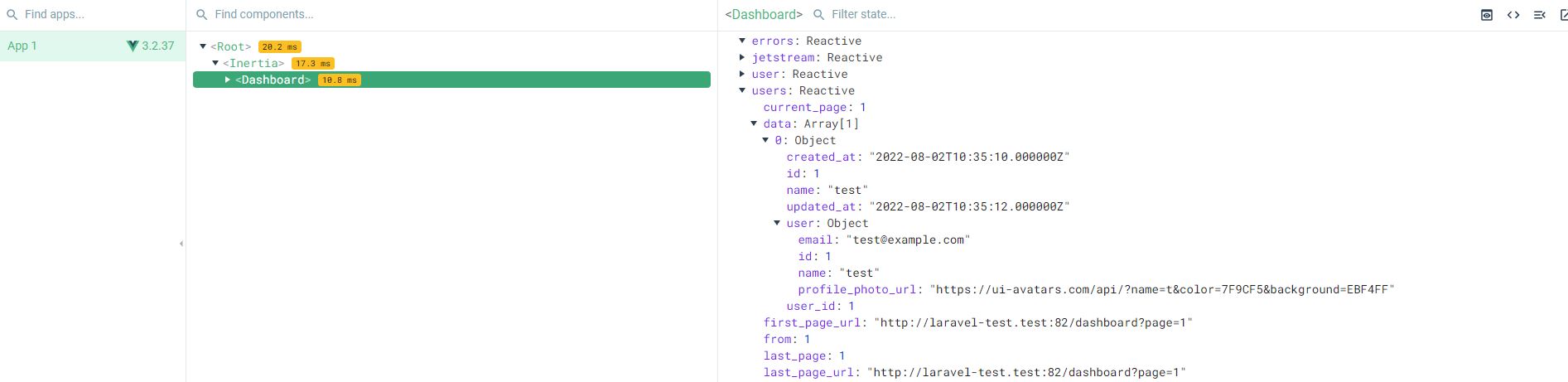Expand the user Reactive entry arrow

pyautogui.click(x=742, y=74)
